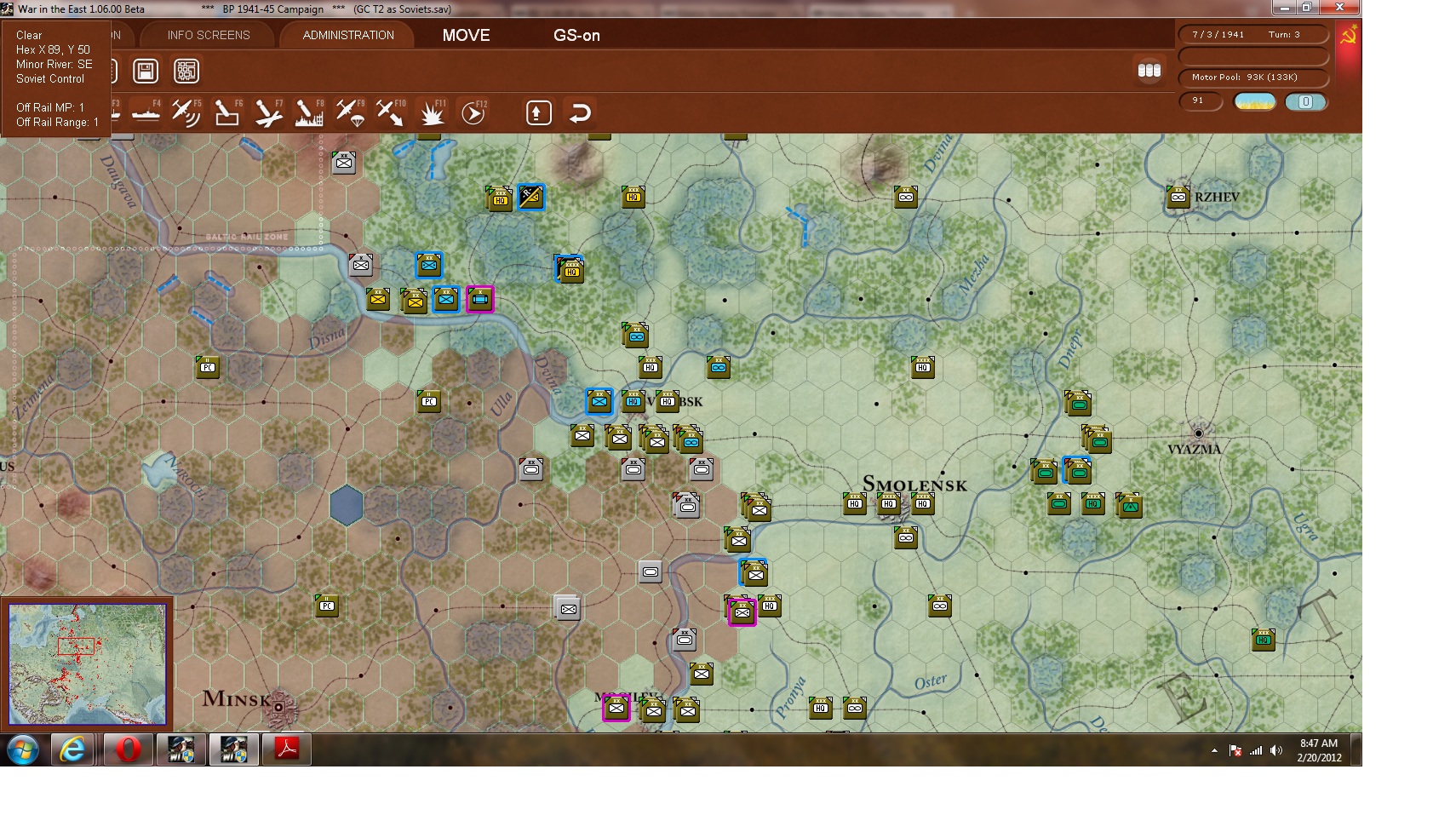The height and width of the screenshot is (821, 1456).
Task: Select the blue-outlined aircraft unit counter
Action: pyautogui.click(x=530, y=197)
